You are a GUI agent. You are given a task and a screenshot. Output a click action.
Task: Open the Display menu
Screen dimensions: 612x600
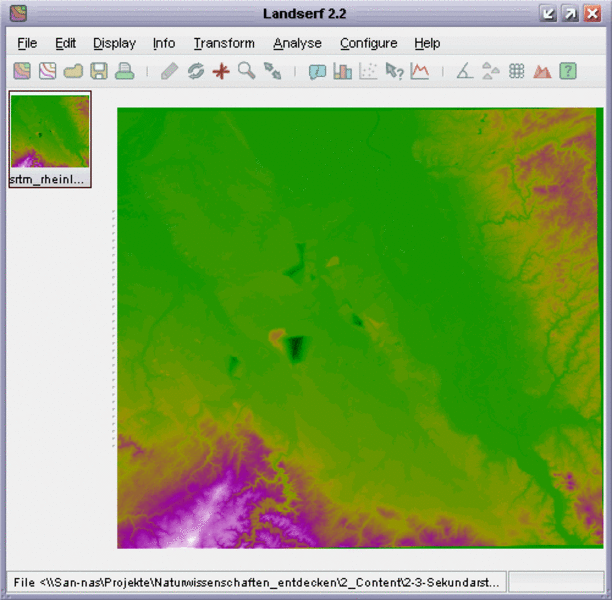114,43
